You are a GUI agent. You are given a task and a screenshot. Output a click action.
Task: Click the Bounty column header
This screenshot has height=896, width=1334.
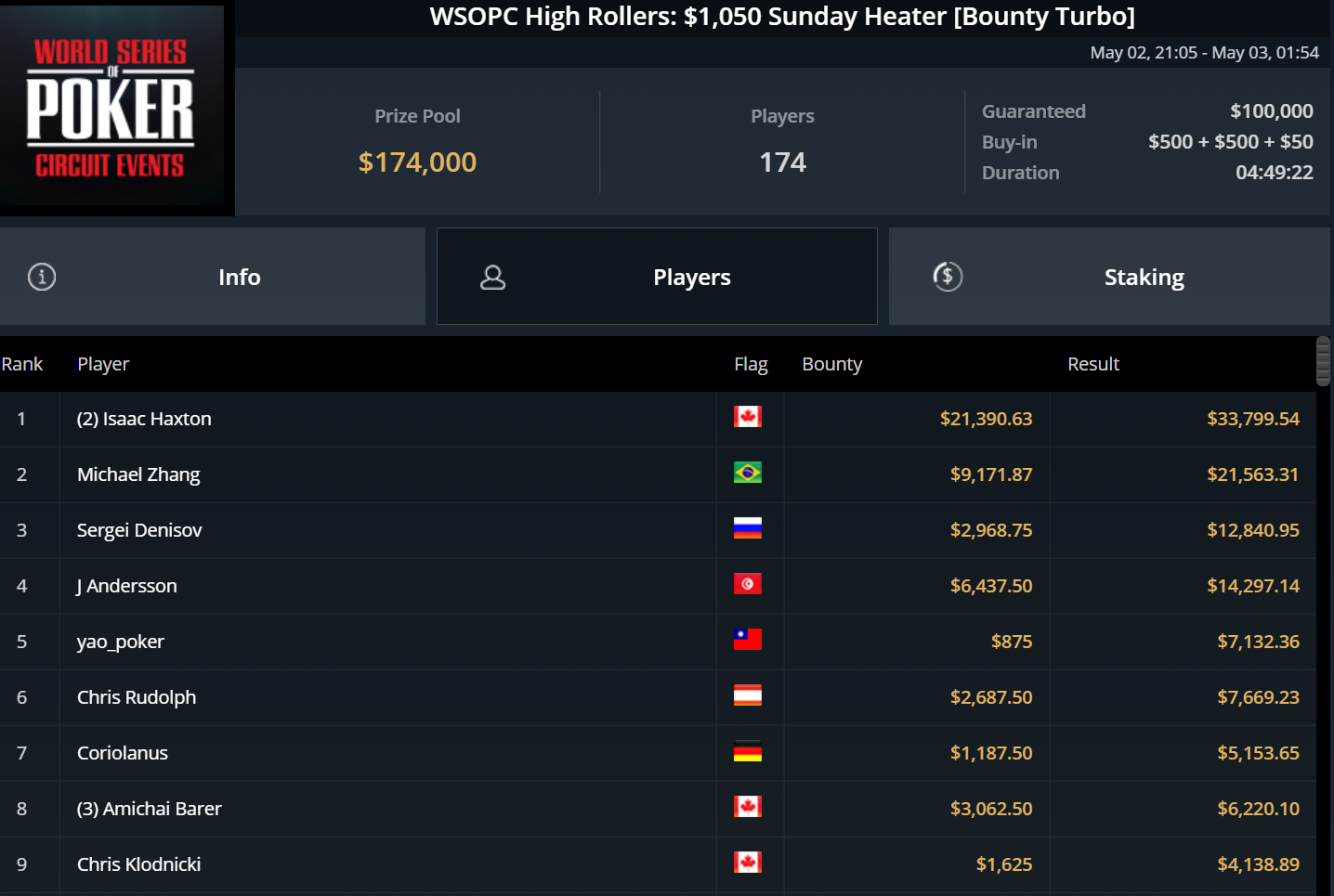tap(831, 364)
